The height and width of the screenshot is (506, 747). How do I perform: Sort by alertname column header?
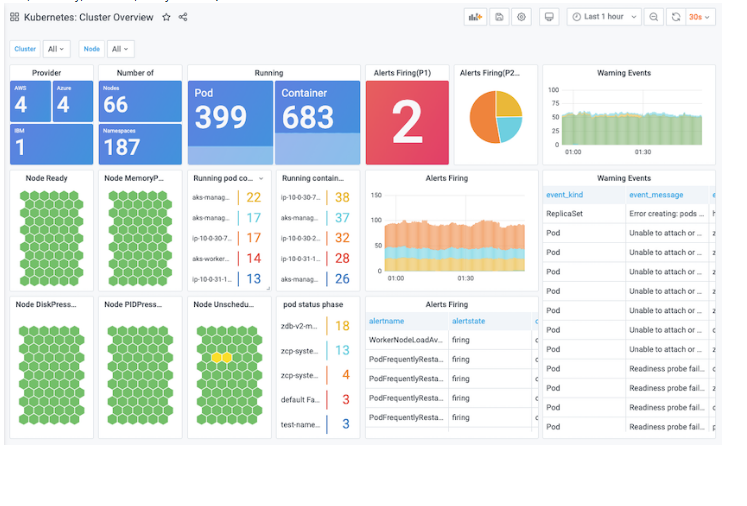[x=386, y=321]
